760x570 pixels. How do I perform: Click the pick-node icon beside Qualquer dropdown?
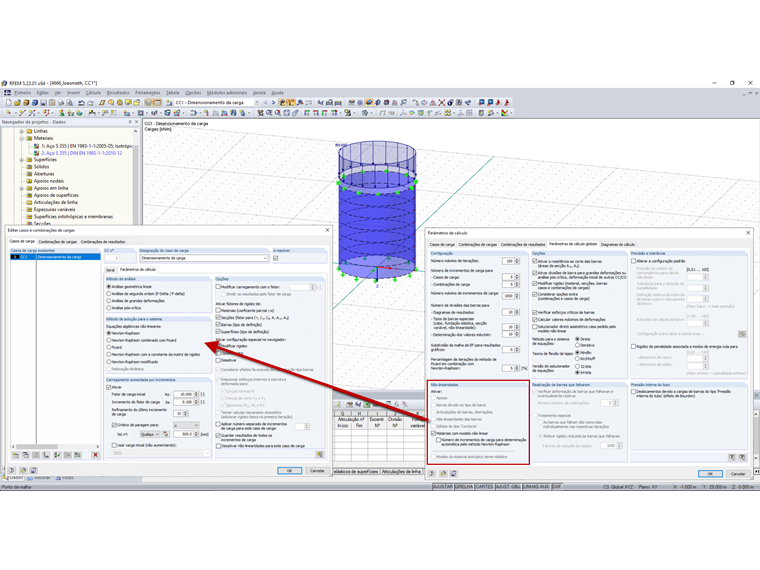[166, 434]
